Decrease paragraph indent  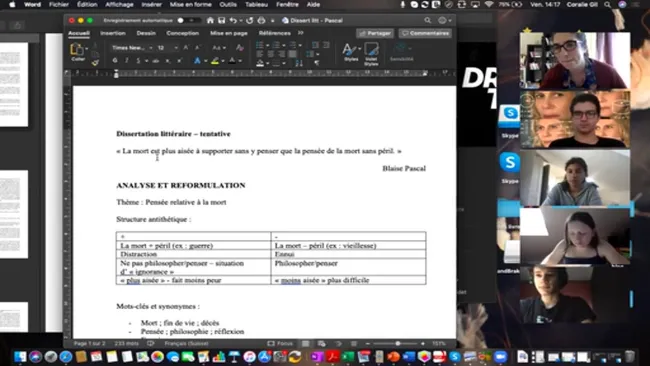(x=315, y=45)
